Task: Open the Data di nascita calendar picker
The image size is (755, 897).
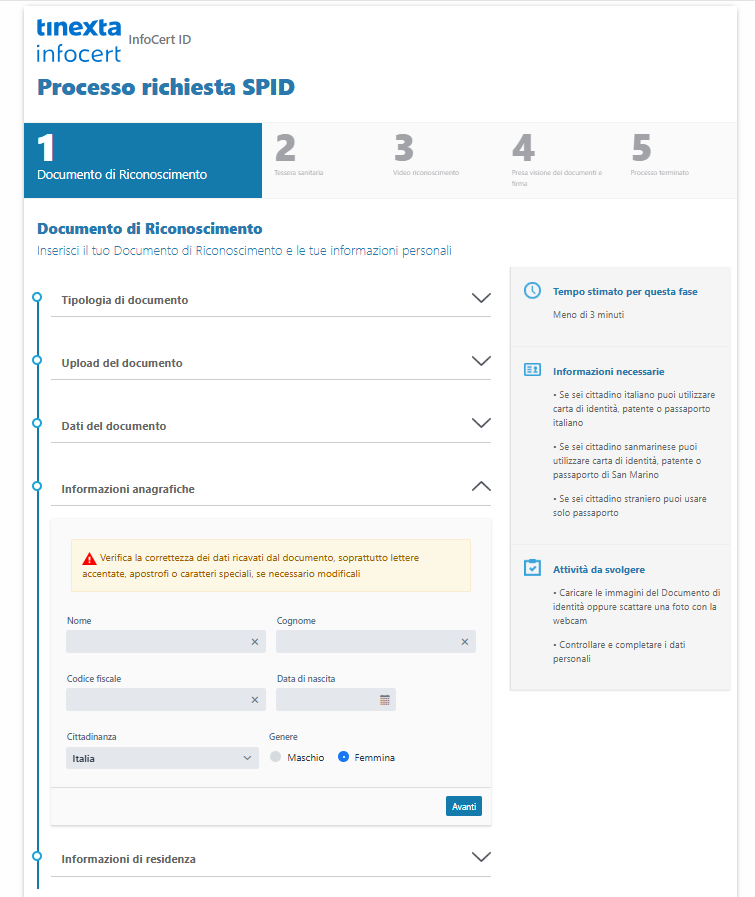Action: click(384, 700)
